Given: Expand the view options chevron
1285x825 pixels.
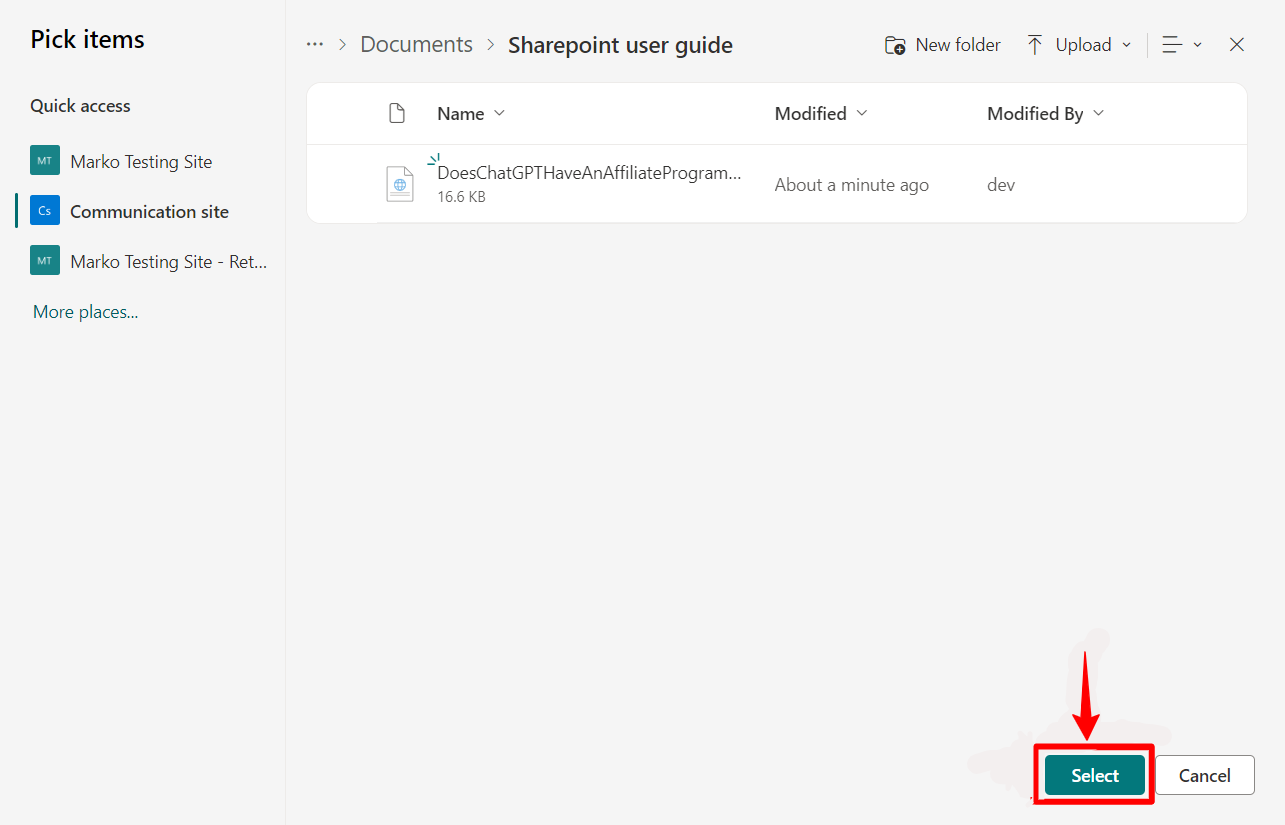Looking at the screenshot, I should tap(1197, 45).
